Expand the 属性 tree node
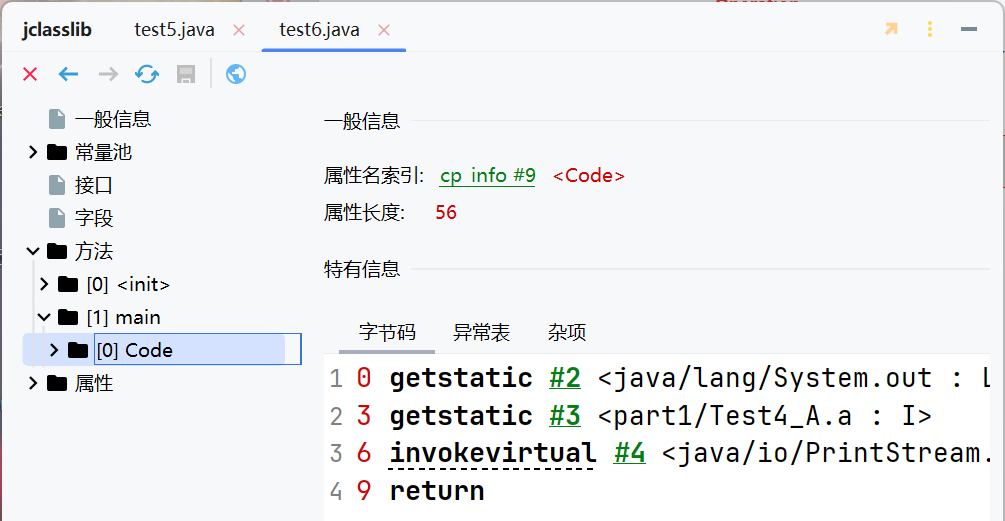1005x521 pixels. coord(33,383)
